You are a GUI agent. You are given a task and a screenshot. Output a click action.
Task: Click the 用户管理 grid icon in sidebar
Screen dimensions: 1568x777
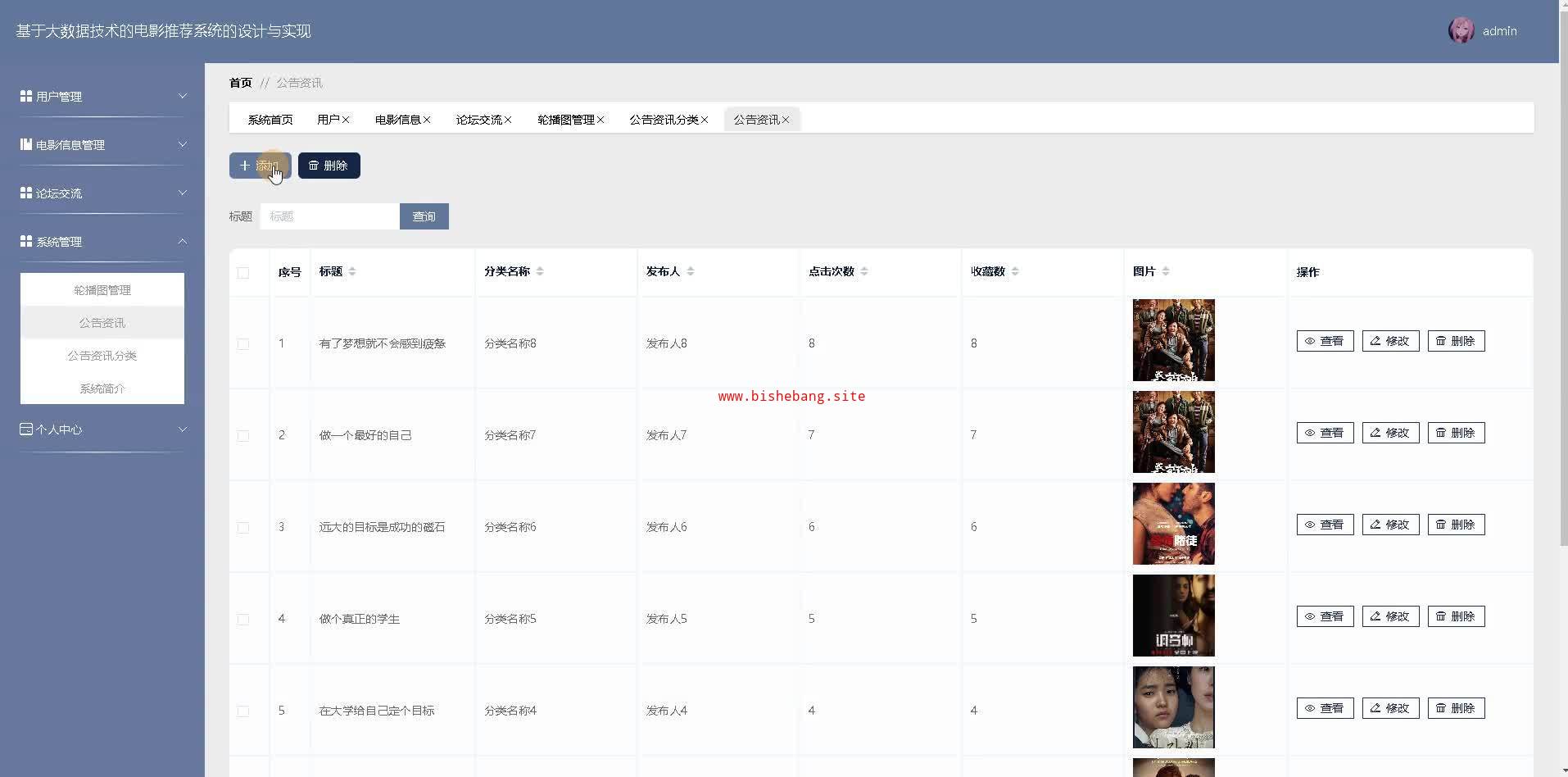(26, 97)
